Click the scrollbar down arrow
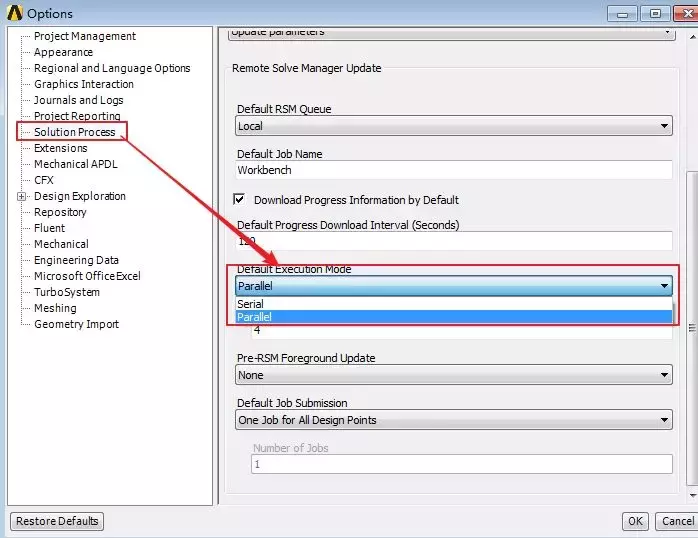 pyautogui.click(x=692, y=495)
